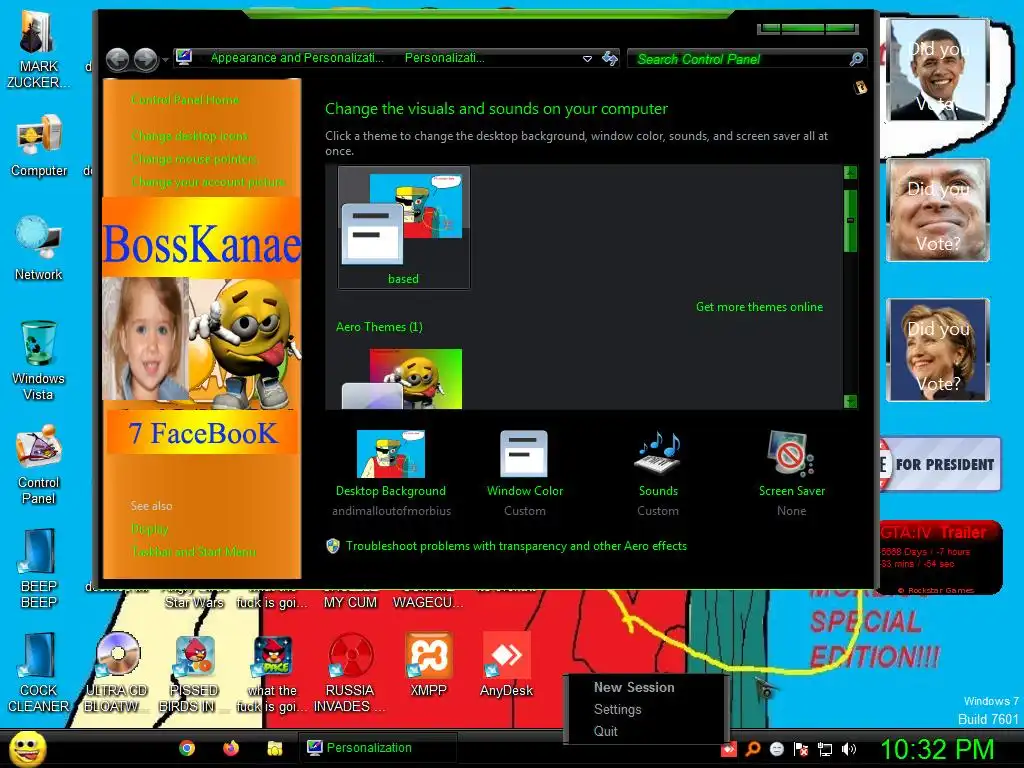Open the volume speaker tray icon
Screen dimensions: 1024x768
click(848, 749)
